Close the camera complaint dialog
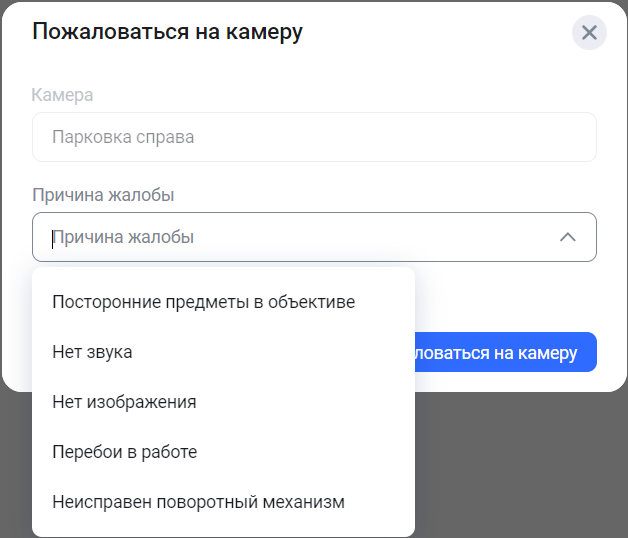Image resolution: width=628 pixels, height=538 pixels. tap(589, 33)
